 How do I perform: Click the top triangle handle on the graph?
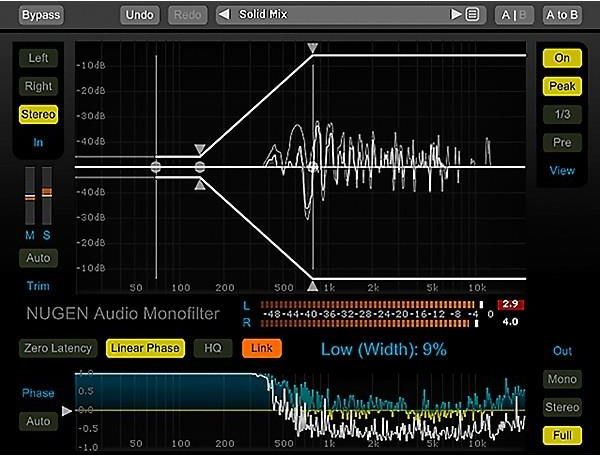coord(313,48)
